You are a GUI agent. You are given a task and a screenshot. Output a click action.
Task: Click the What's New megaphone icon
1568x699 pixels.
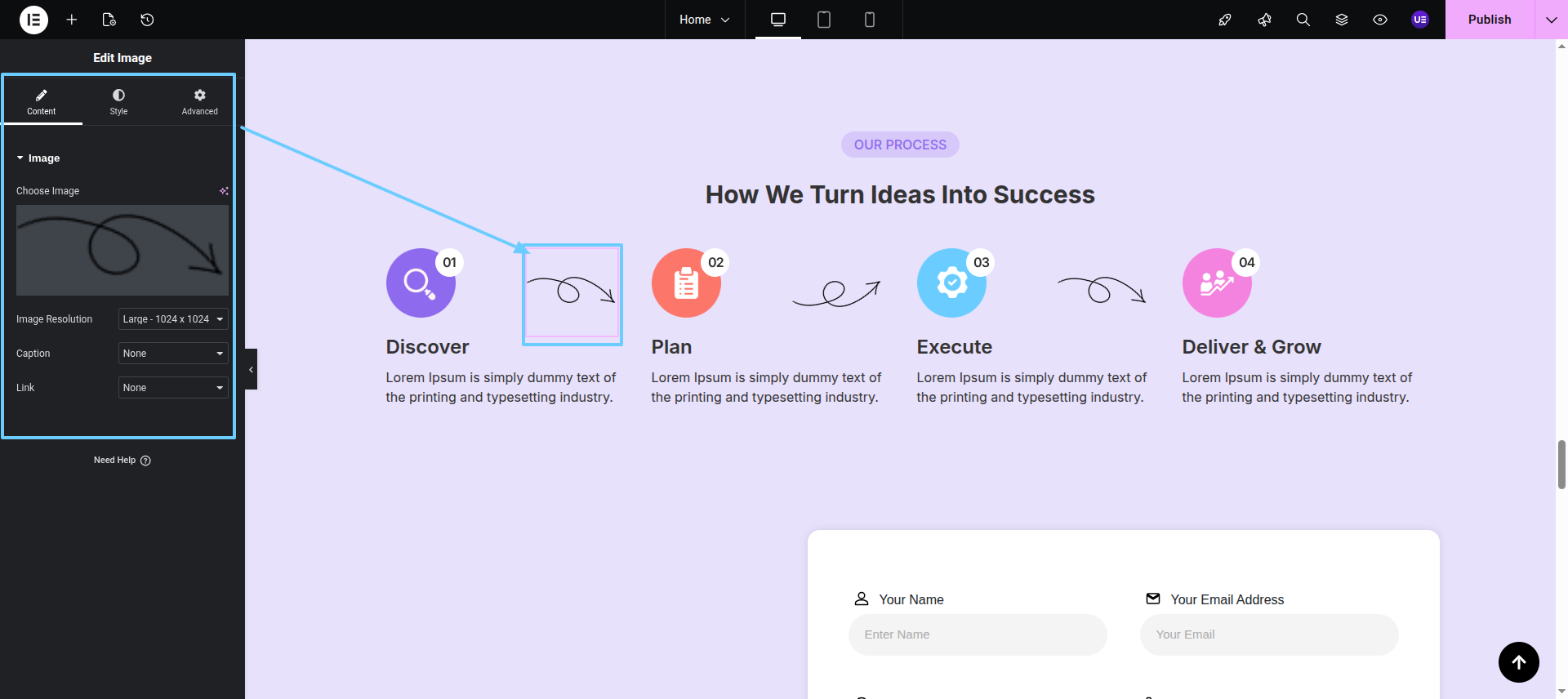[x=1264, y=20]
